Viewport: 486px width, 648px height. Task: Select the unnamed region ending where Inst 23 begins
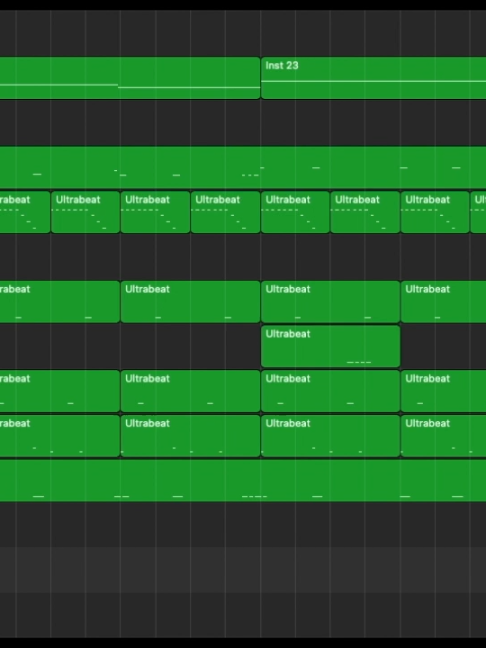pos(130,78)
